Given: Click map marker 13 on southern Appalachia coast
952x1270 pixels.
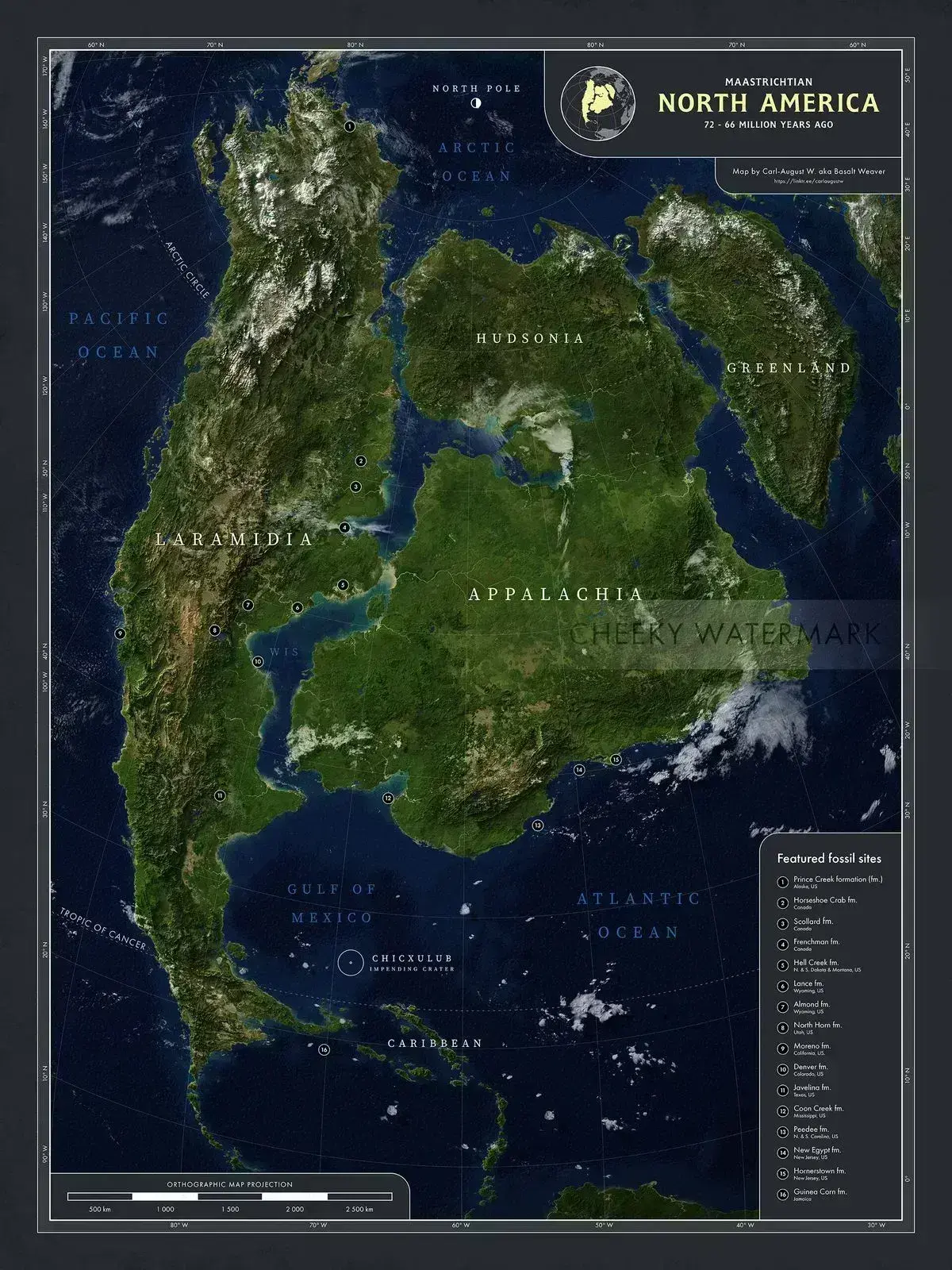Looking at the screenshot, I should [x=537, y=825].
